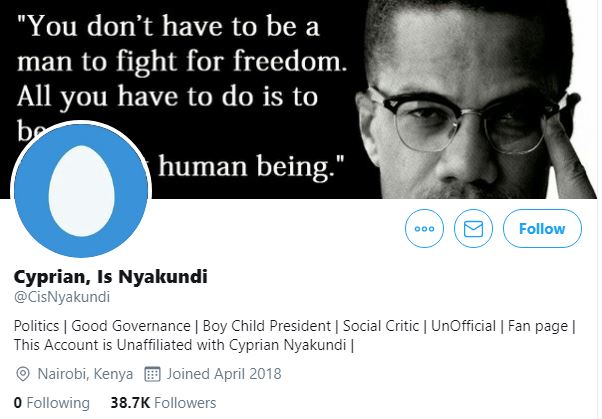
Task: Click the envelope message icon
Action: point(474,229)
